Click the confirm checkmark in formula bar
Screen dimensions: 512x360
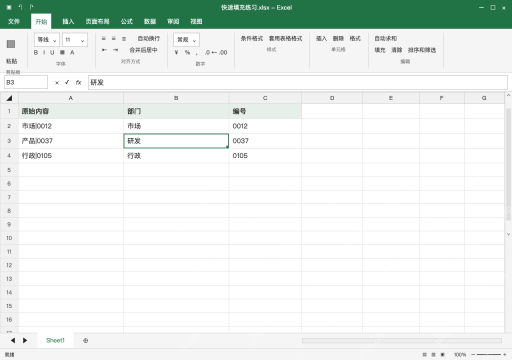click(x=67, y=82)
